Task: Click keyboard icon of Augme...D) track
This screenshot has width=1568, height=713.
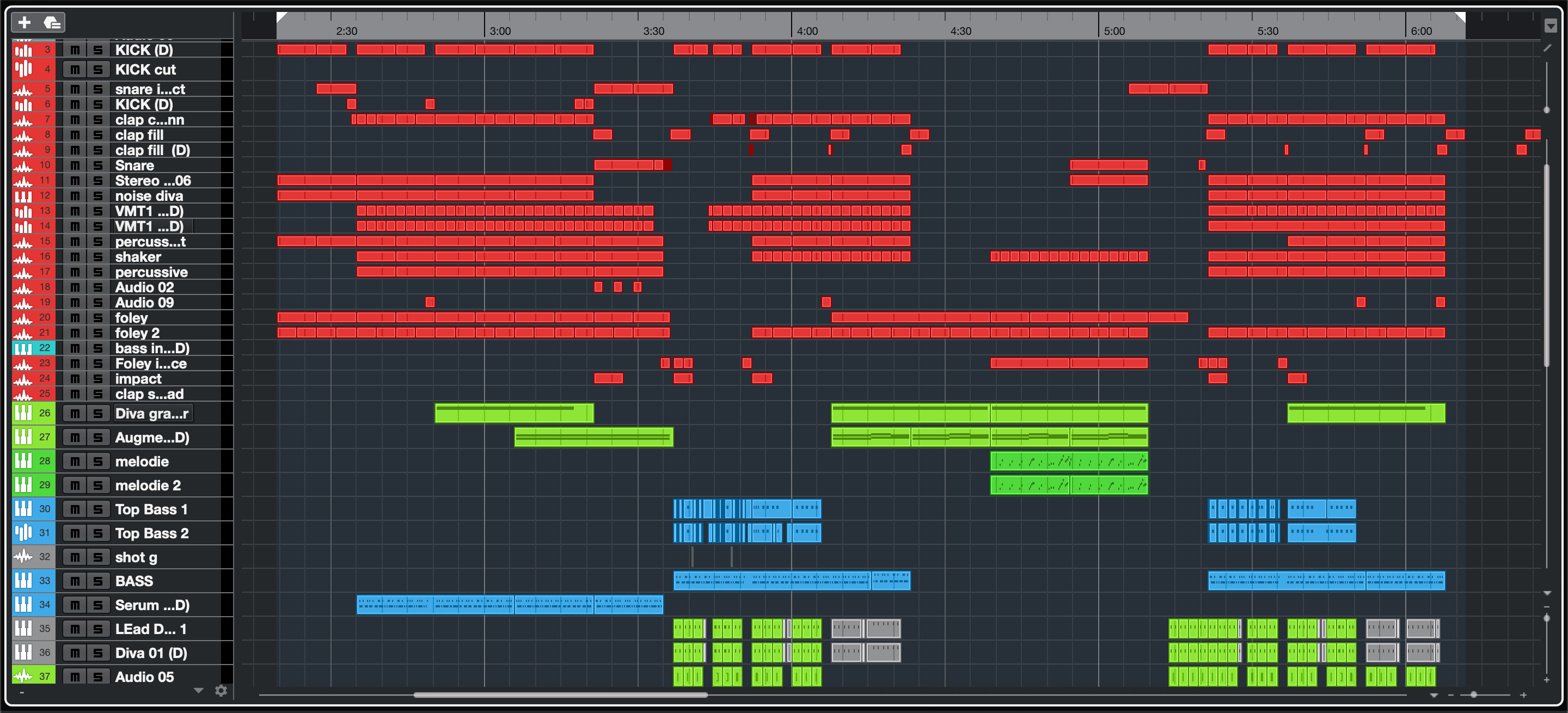Action: click(x=24, y=437)
